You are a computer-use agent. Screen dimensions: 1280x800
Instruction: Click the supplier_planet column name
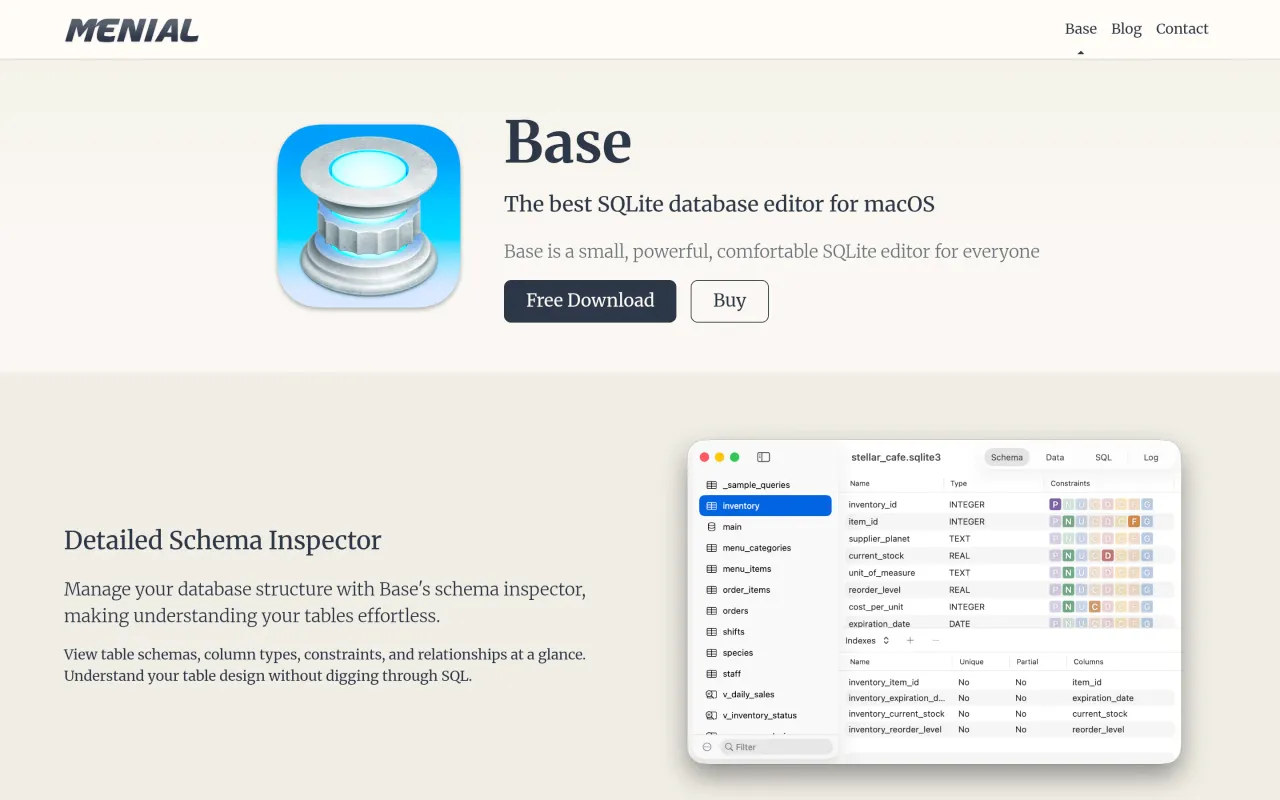[879, 539]
